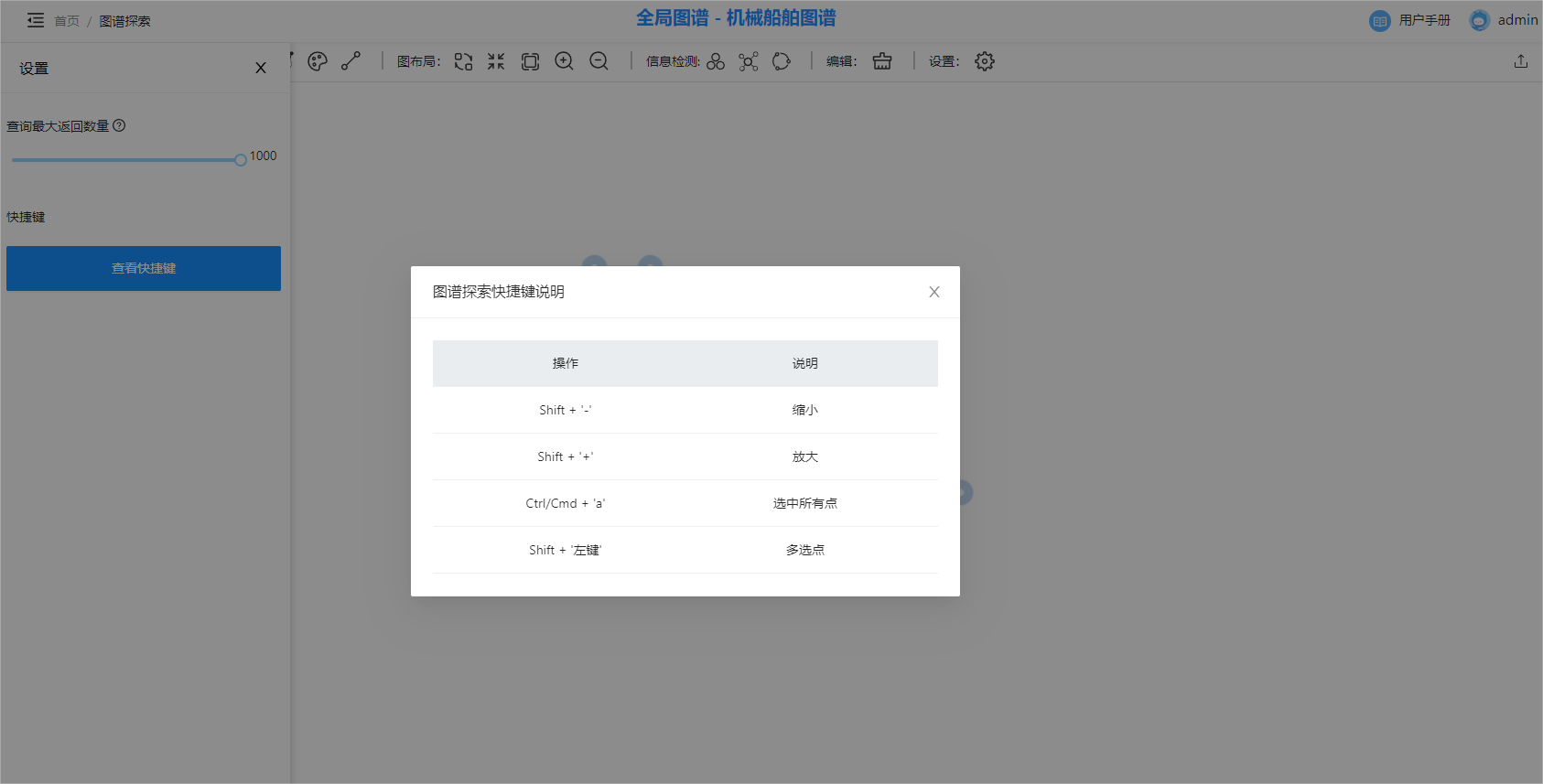Go to 首页 breadcrumb link
1543x784 pixels.
click(x=67, y=21)
